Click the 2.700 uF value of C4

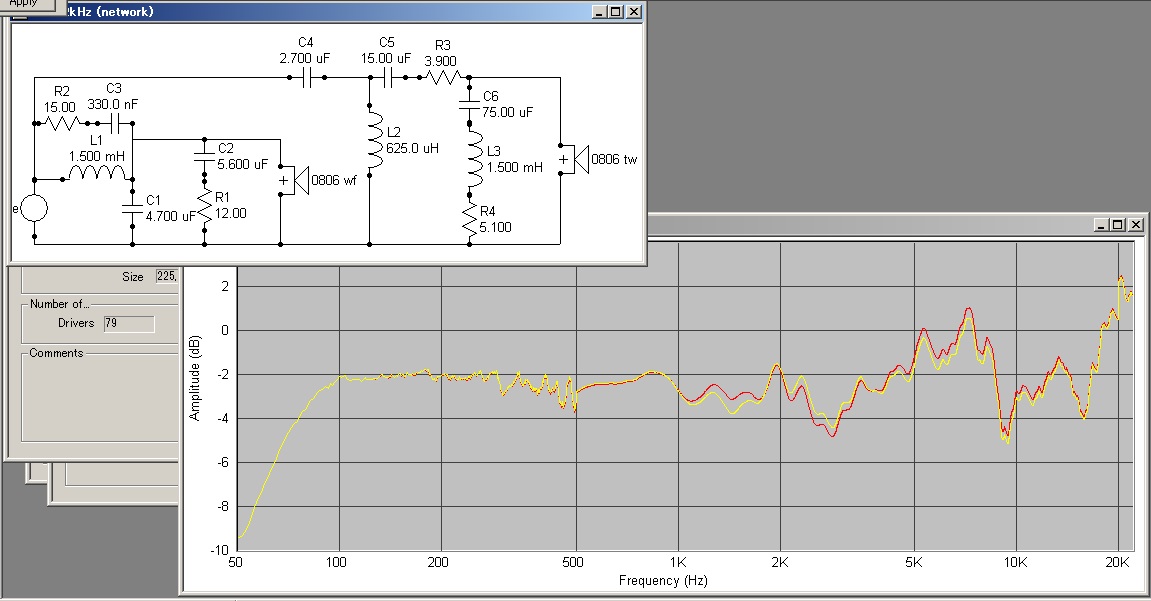pos(305,58)
